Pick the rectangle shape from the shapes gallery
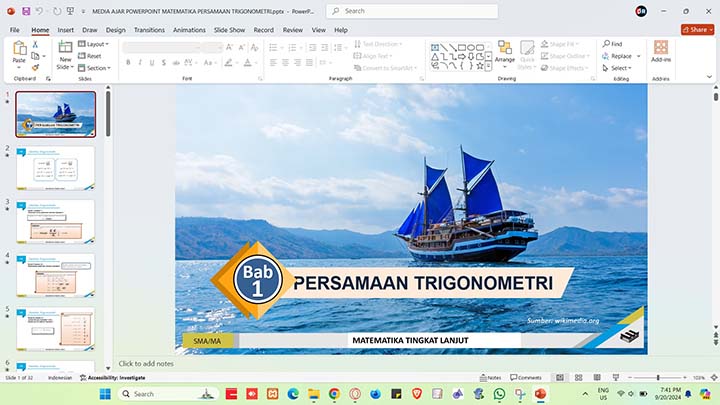 (x=462, y=48)
